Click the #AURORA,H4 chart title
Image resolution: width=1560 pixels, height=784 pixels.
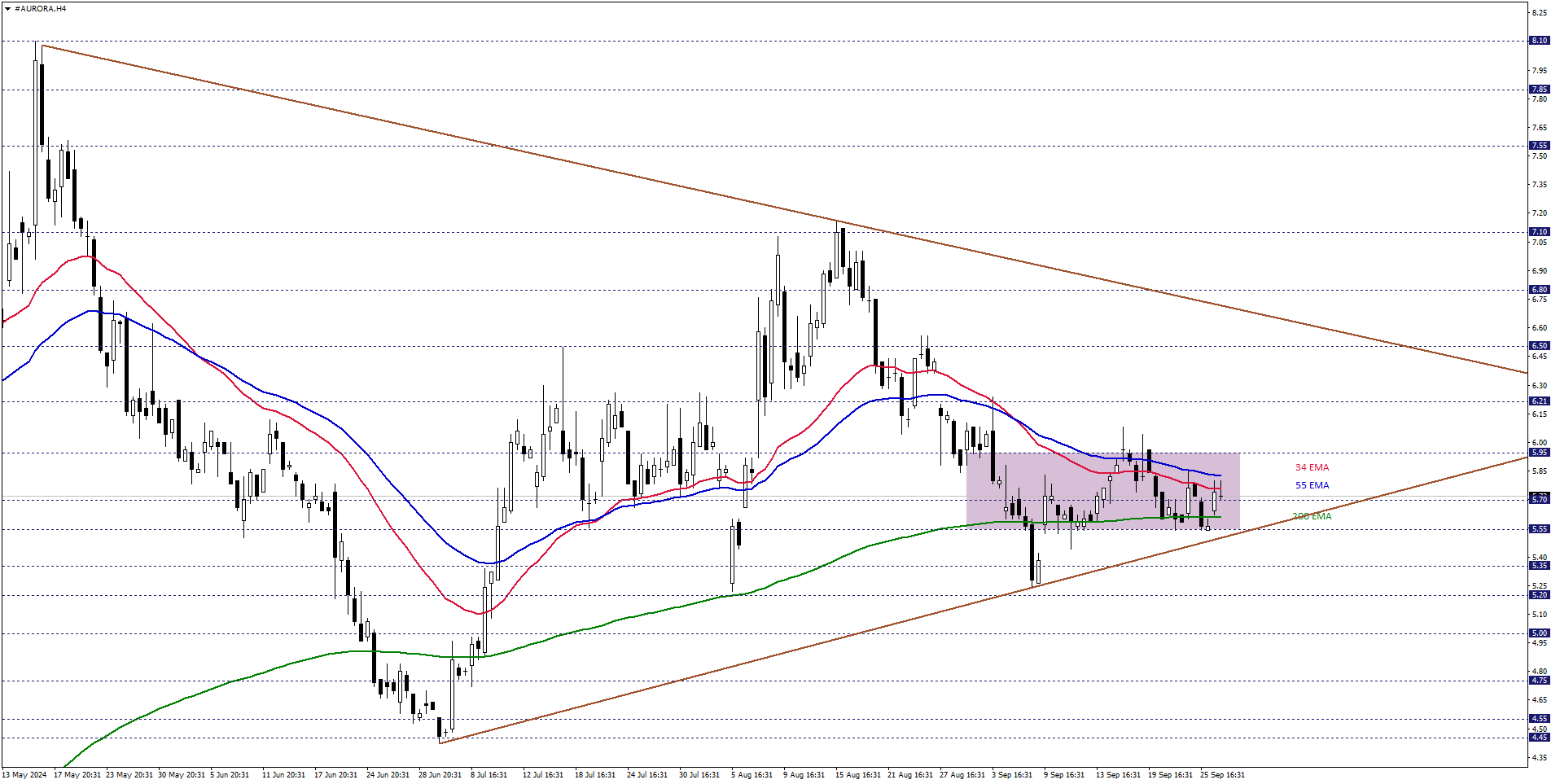point(41,9)
